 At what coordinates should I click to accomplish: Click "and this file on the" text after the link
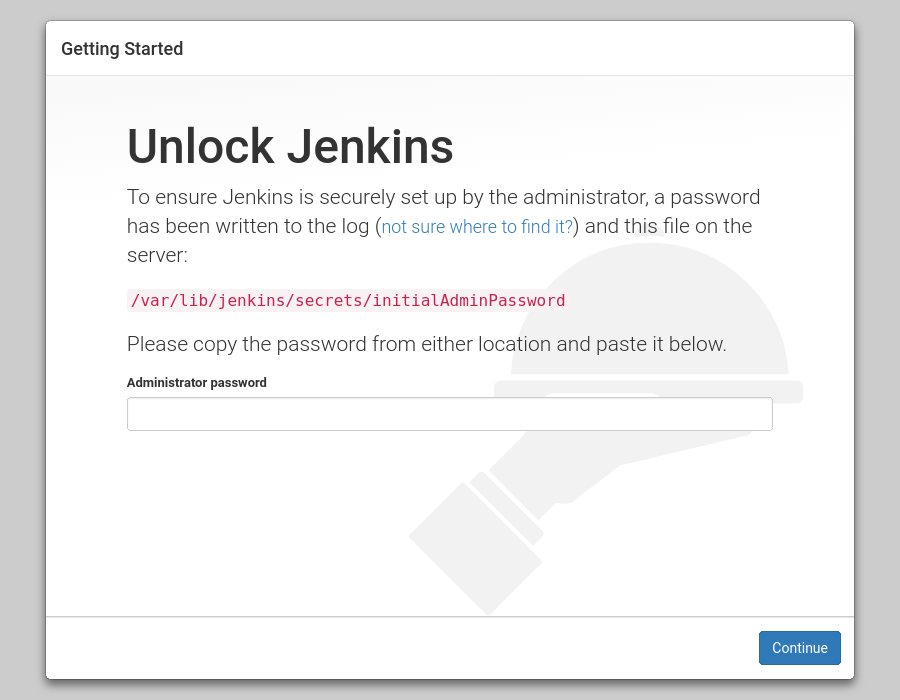(668, 226)
